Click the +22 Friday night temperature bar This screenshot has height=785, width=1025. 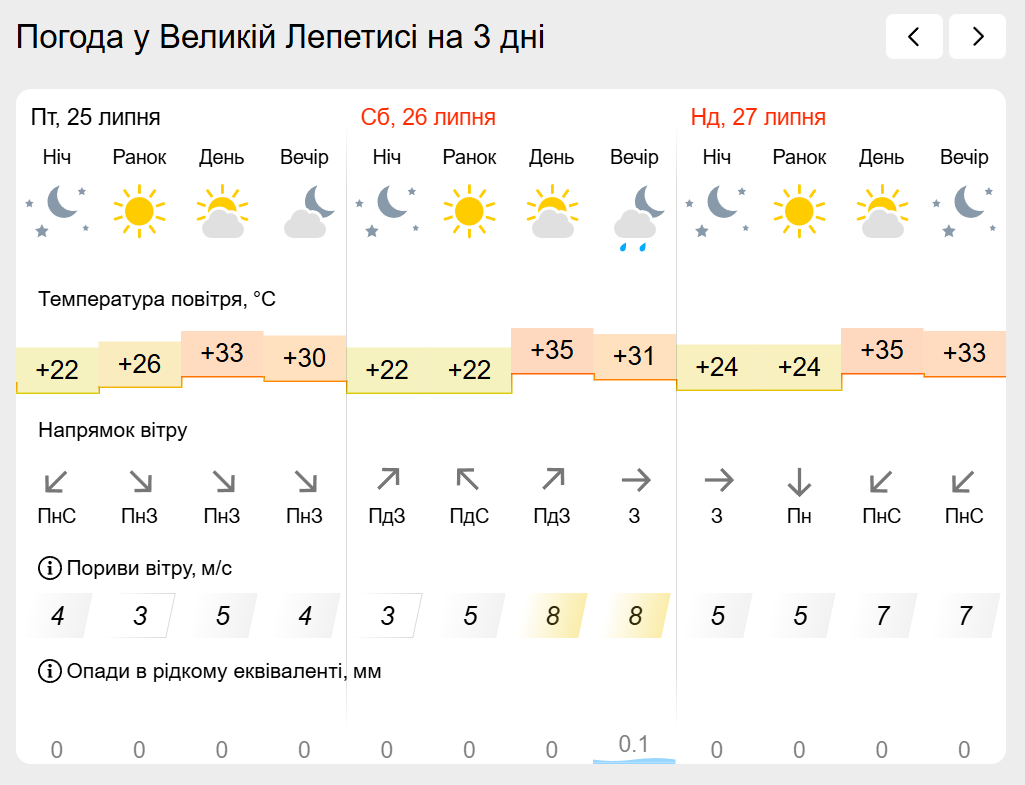point(58,371)
